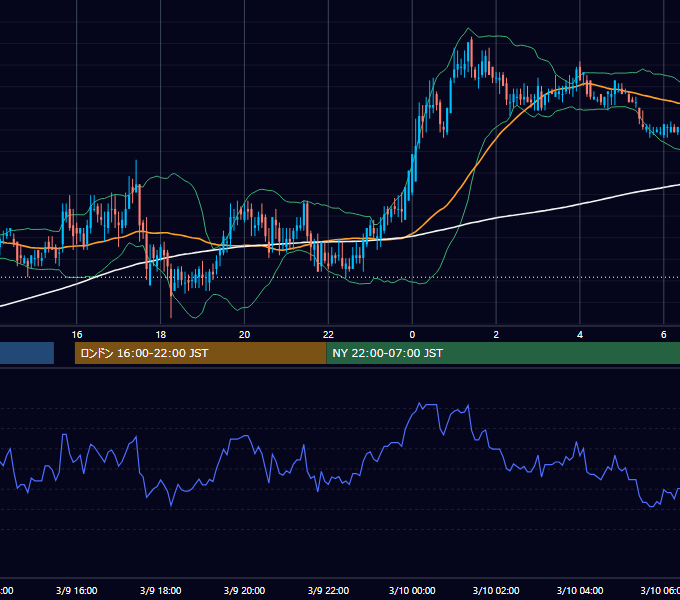Click the 3/9 16:00 date label
The image size is (680, 600).
pyautogui.click(x=77, y=590)
